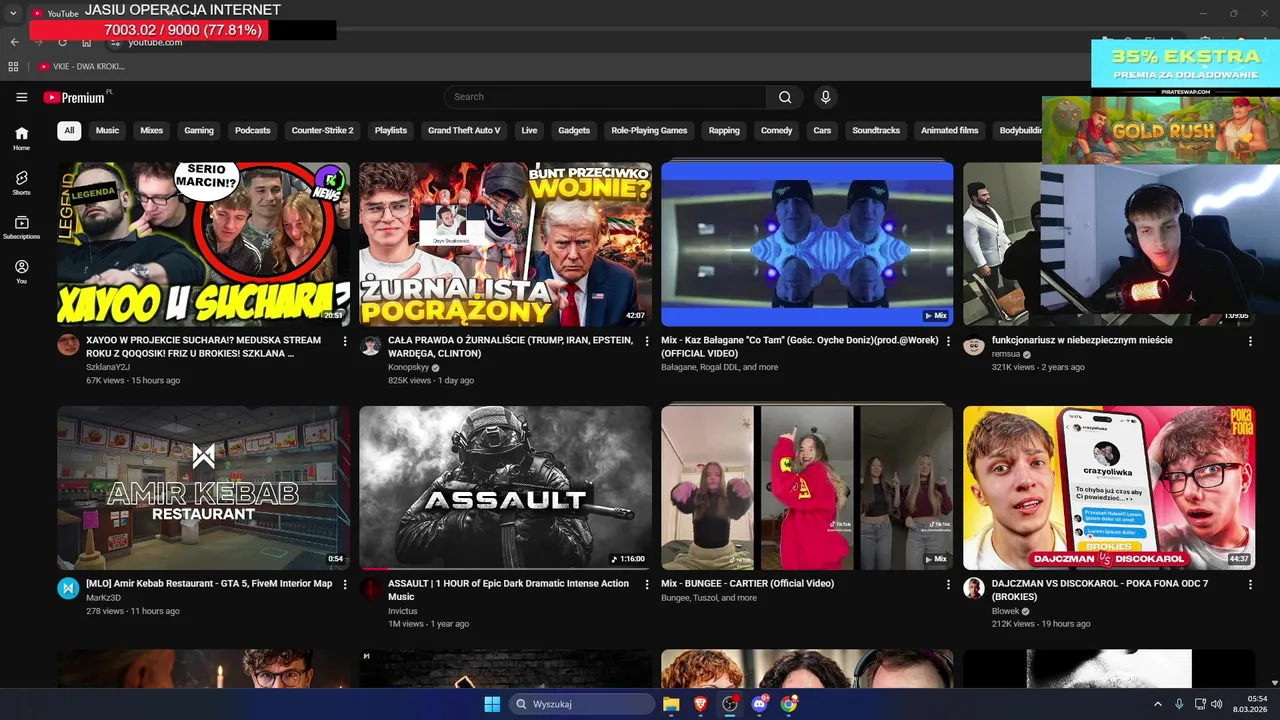This screenshot has width=1280, height=720.
Task: Open the XAYOO U SUCHARA thumbnail
Action: (x=204, y=244)
